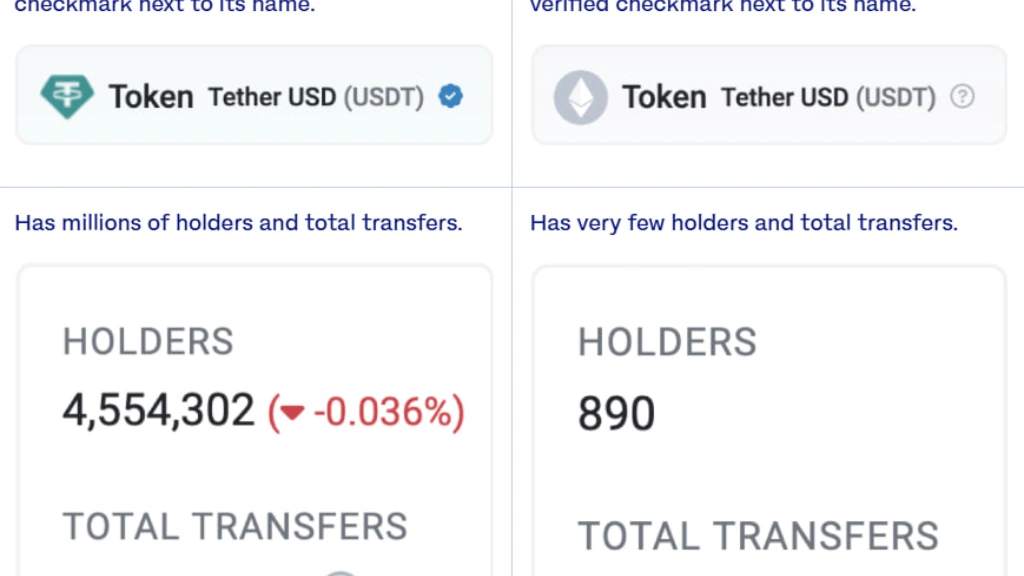Click the partial gray icon below the left TOTAL TRANSFERS

pyautogui.click(x=340, y=573)
